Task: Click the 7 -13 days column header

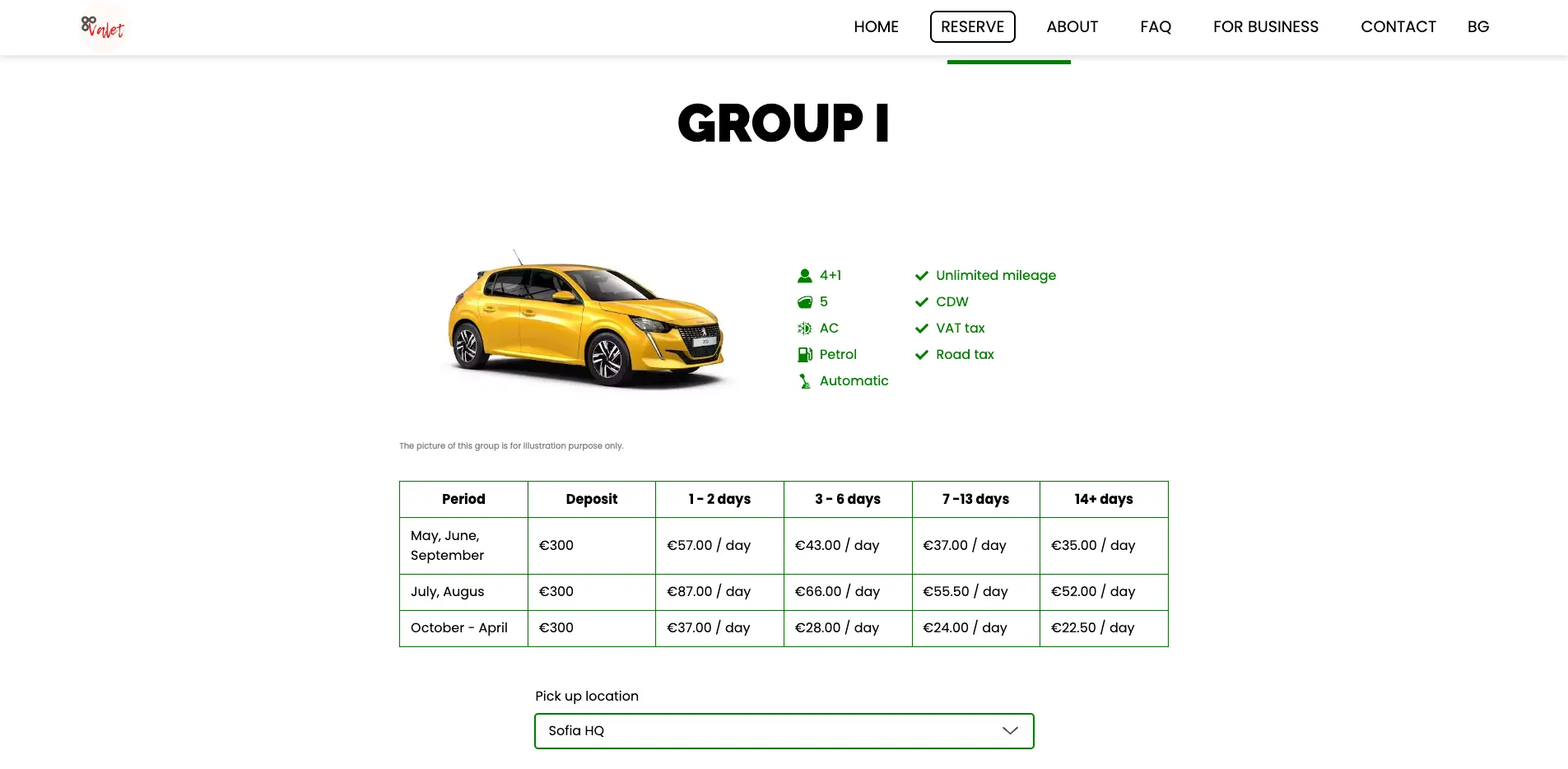Action: [975, 499]
